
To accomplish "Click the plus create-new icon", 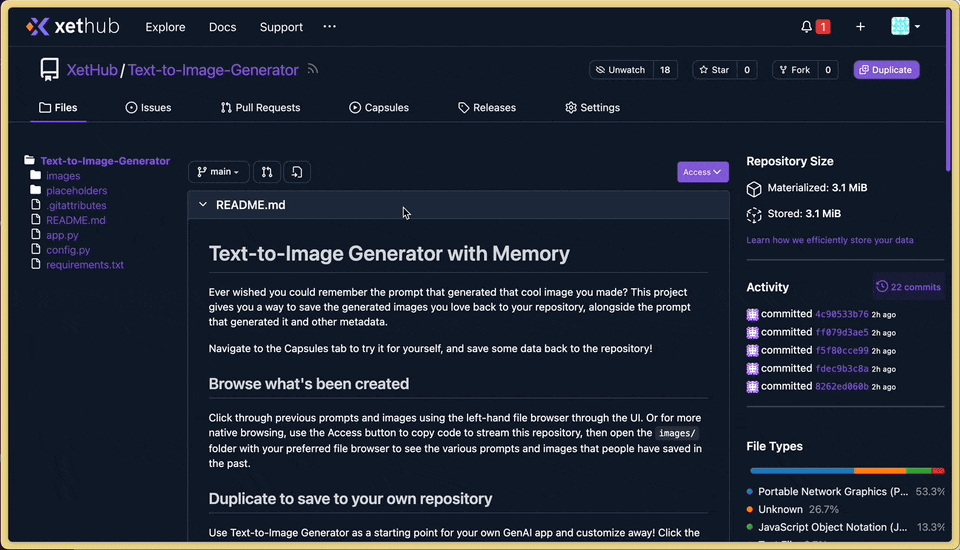I will (x=860, y=27).
